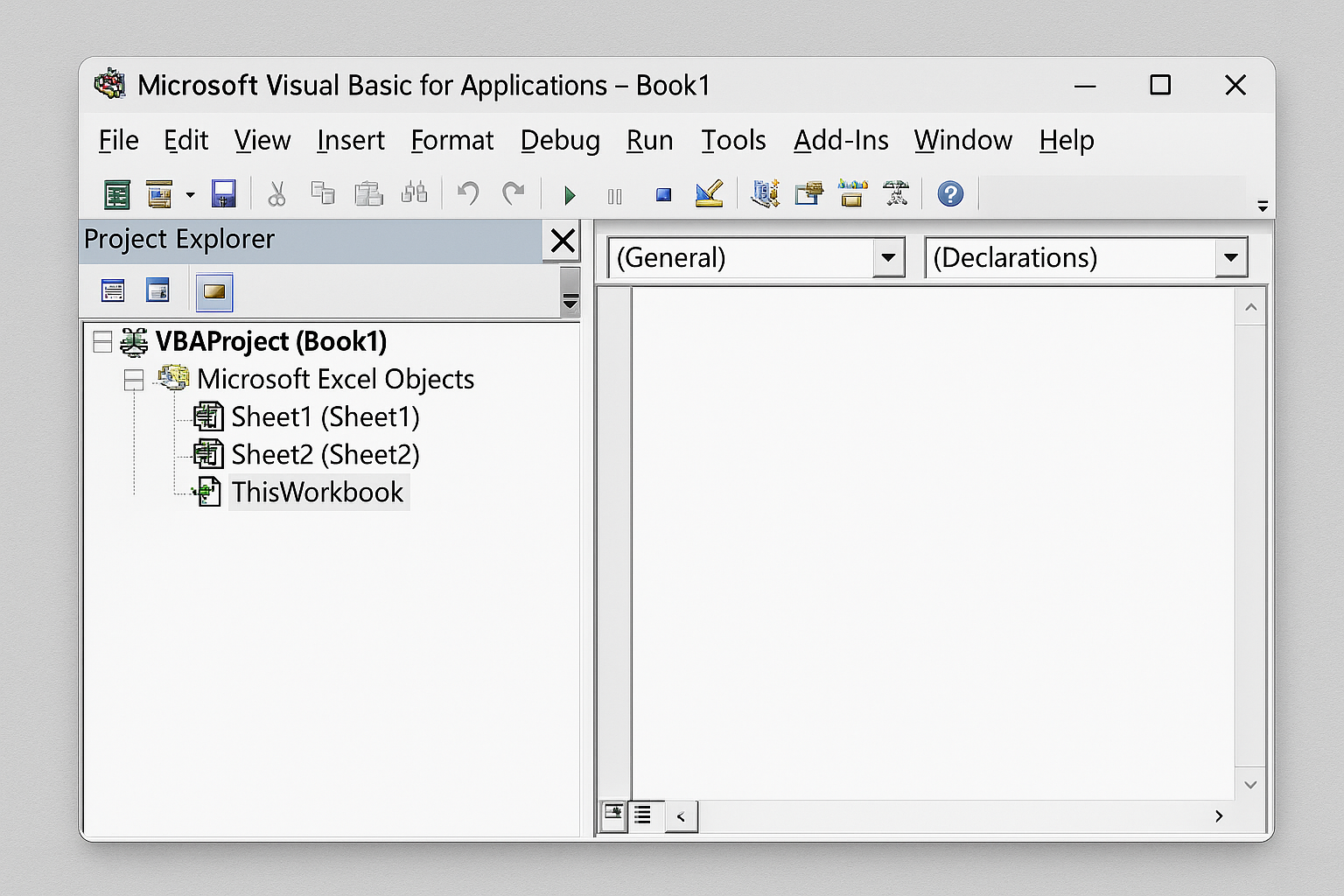Collapse the VBAProject (Book1) node
Screen dimensions: 1344x896
coord(102,341)
